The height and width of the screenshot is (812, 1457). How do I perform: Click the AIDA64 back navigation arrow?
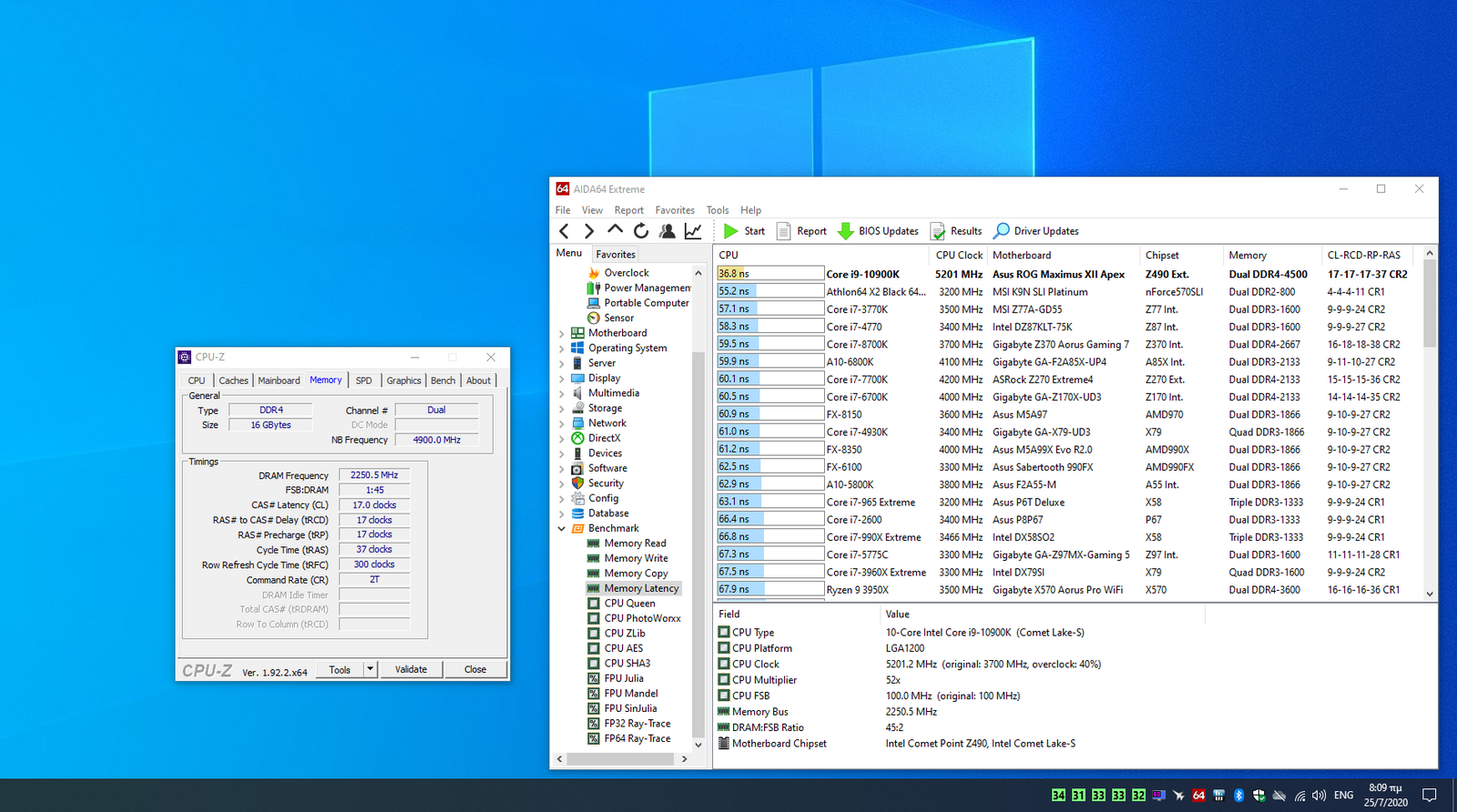coord(565,231)
